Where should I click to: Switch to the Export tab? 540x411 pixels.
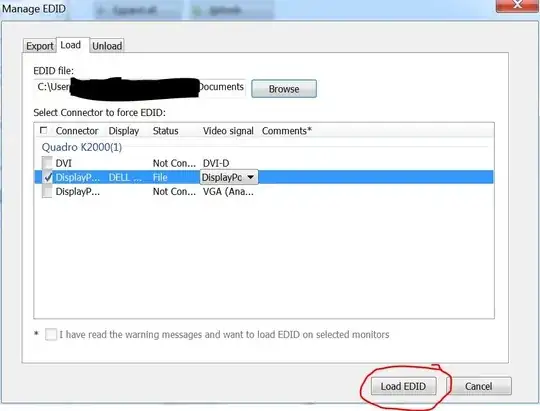39,46
